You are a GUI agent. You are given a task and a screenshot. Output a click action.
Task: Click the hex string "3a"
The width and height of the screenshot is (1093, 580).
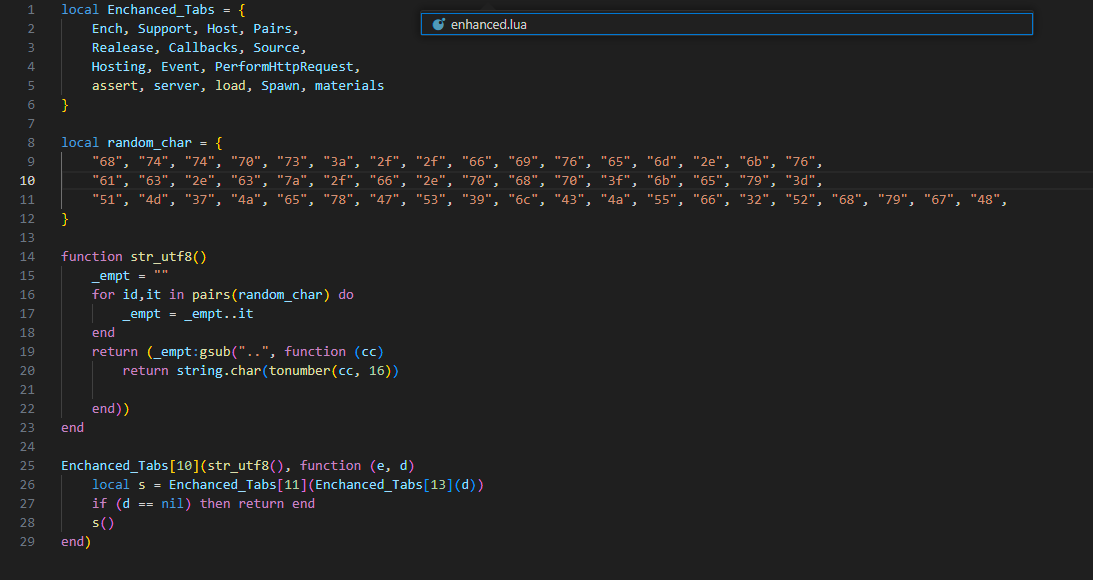pyautogui.click(x=338, y=162)
